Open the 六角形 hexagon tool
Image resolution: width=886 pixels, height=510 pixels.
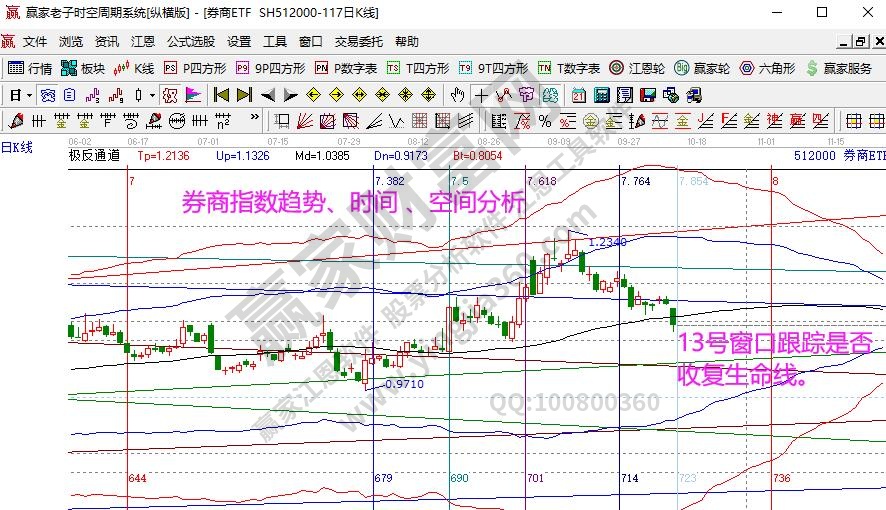(767, 68)
